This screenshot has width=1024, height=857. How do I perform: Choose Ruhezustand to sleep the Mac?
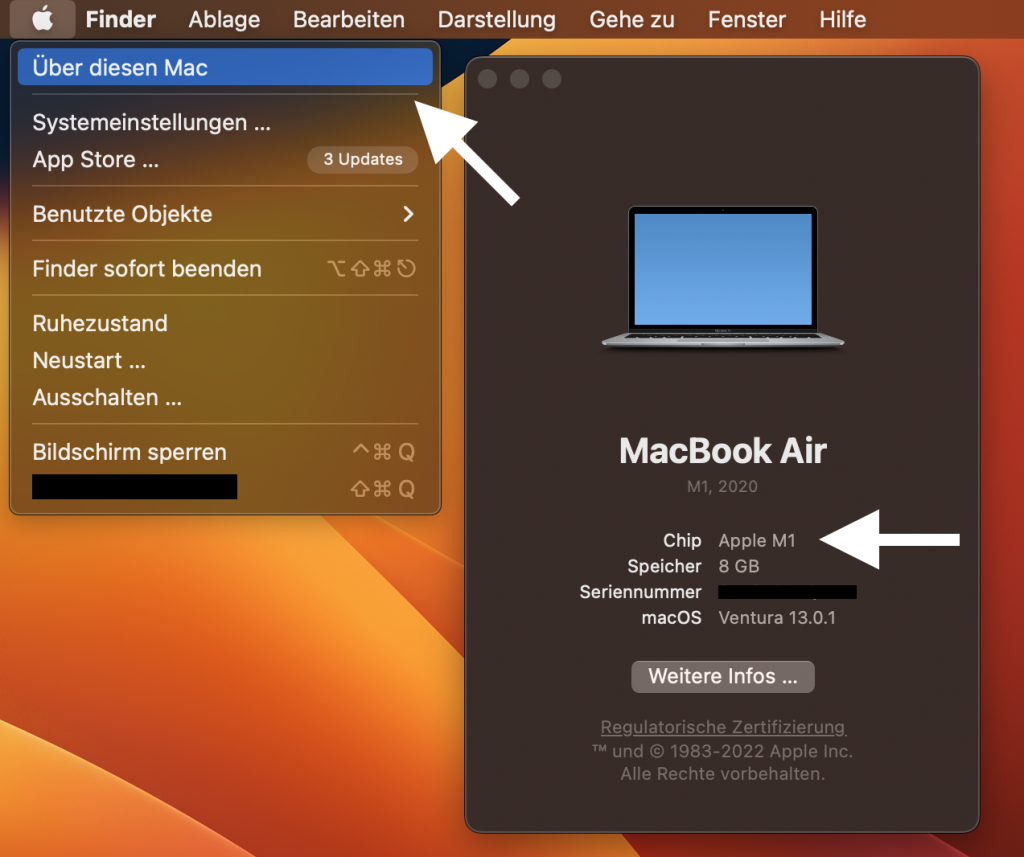[225, 323]
